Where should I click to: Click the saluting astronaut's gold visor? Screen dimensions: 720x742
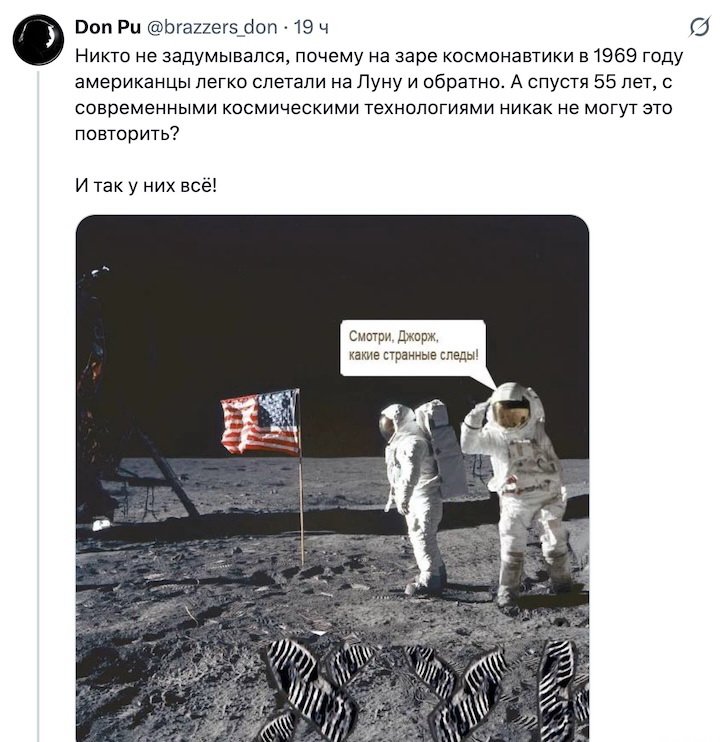[510, 413]
